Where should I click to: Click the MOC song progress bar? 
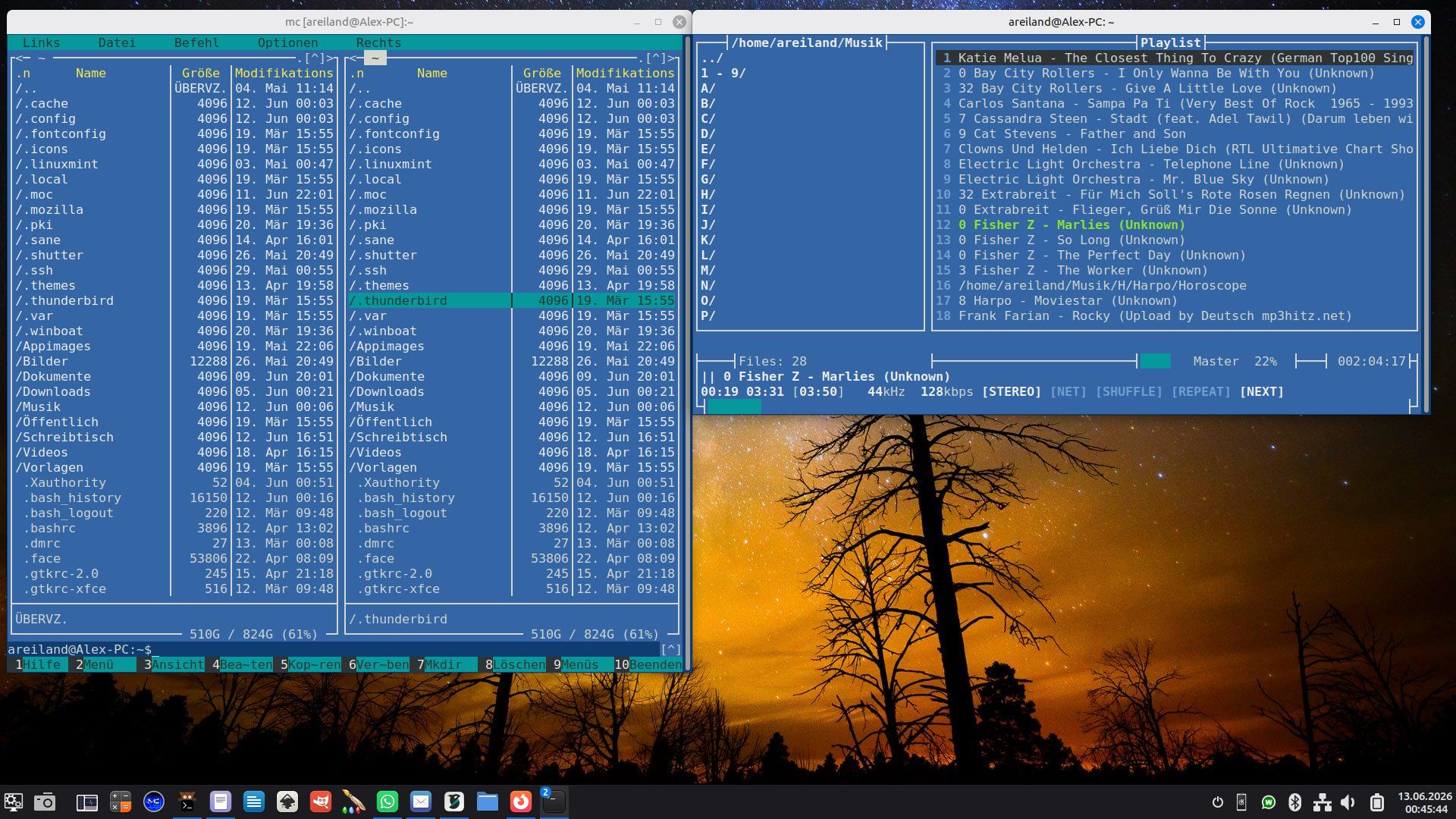pyautogui.click(x=1057, y=407)
